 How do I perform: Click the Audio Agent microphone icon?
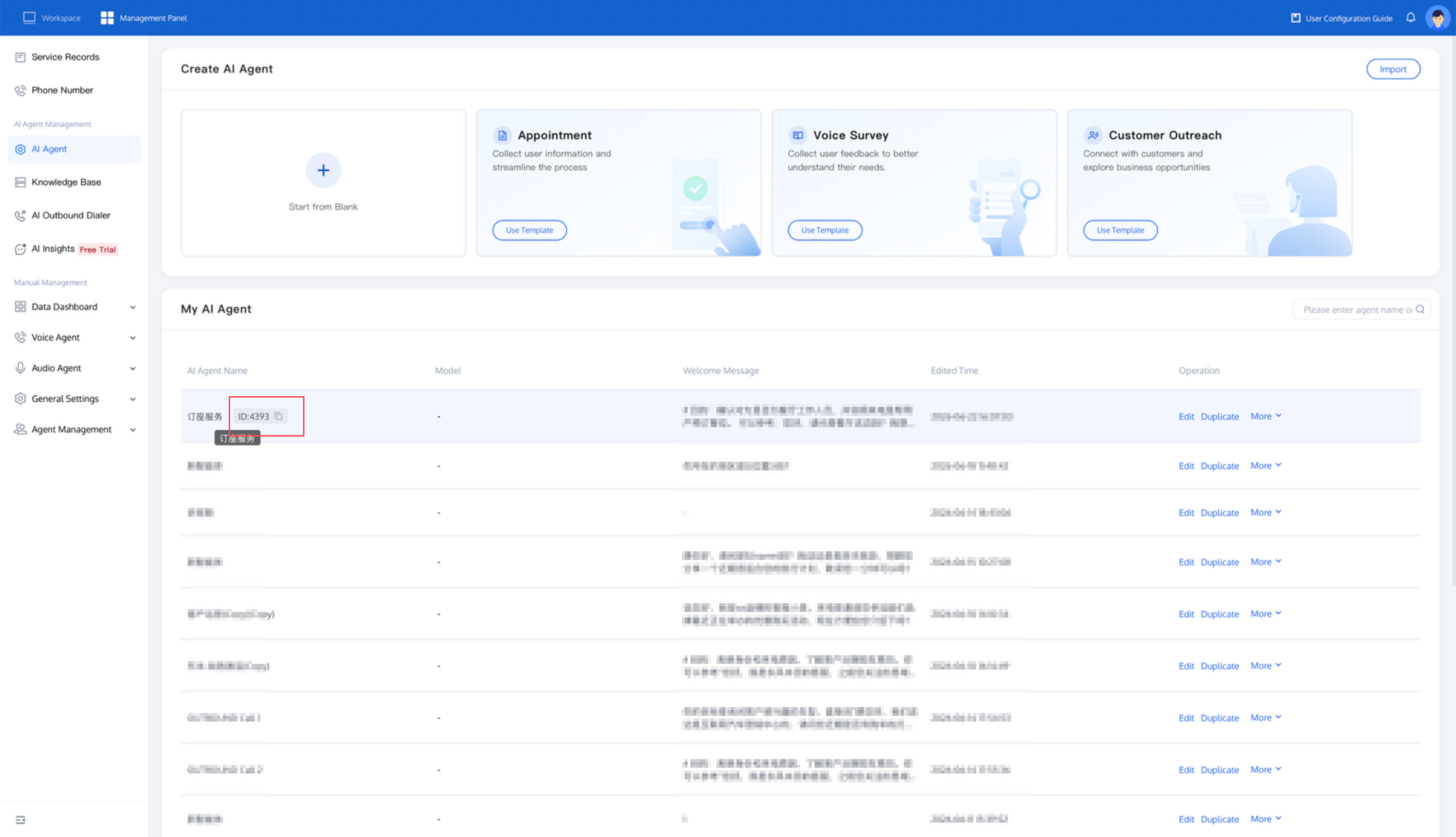coord(20,368)
